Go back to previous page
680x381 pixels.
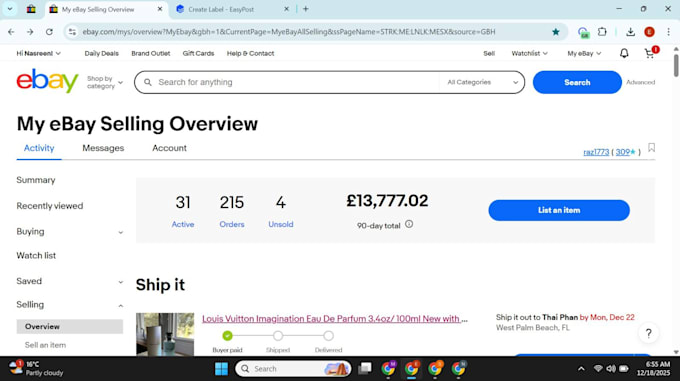11,32
